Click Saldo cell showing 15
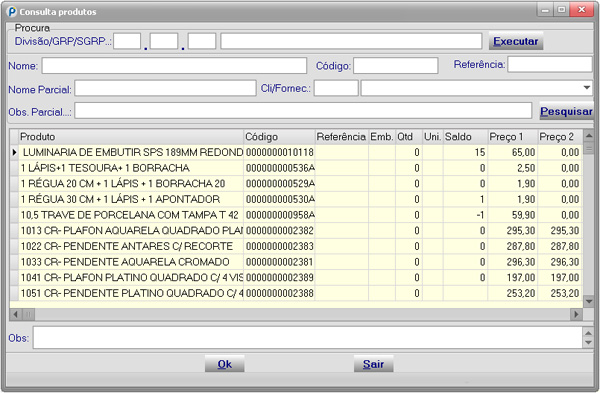Screen dimensions: 600x393 (x=465, y=152)
